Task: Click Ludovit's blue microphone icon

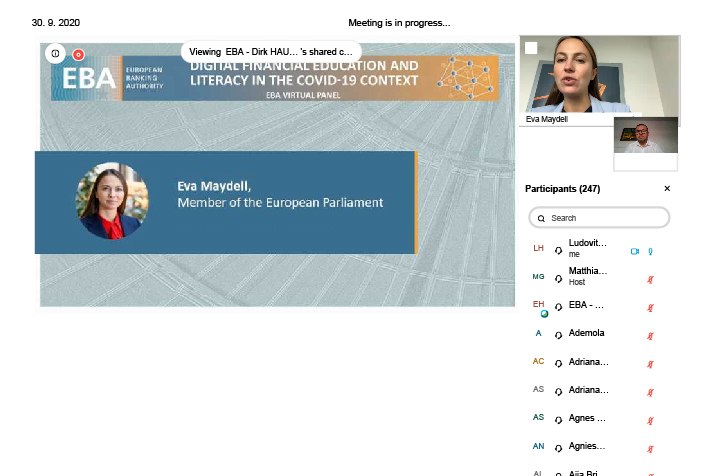Action: [x=650, y=251]
